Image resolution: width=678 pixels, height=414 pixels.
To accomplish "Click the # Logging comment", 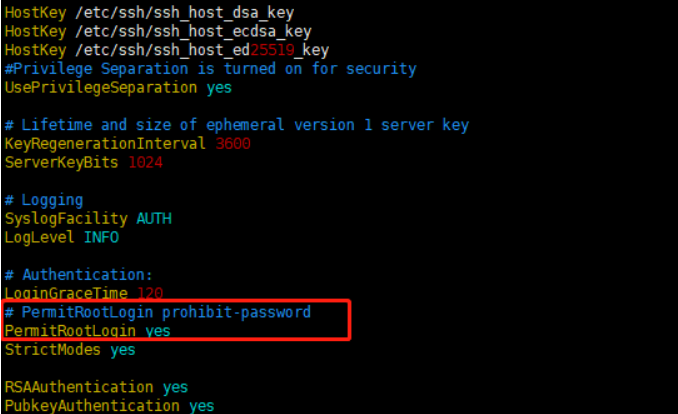I will pos(44,200).
